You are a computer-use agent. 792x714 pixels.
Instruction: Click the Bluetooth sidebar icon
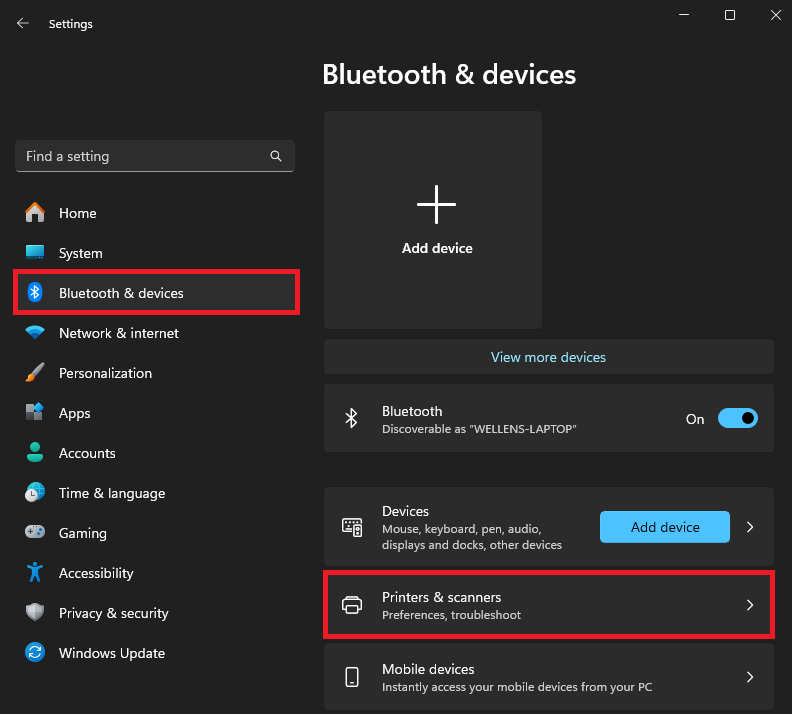pos(35,292)
